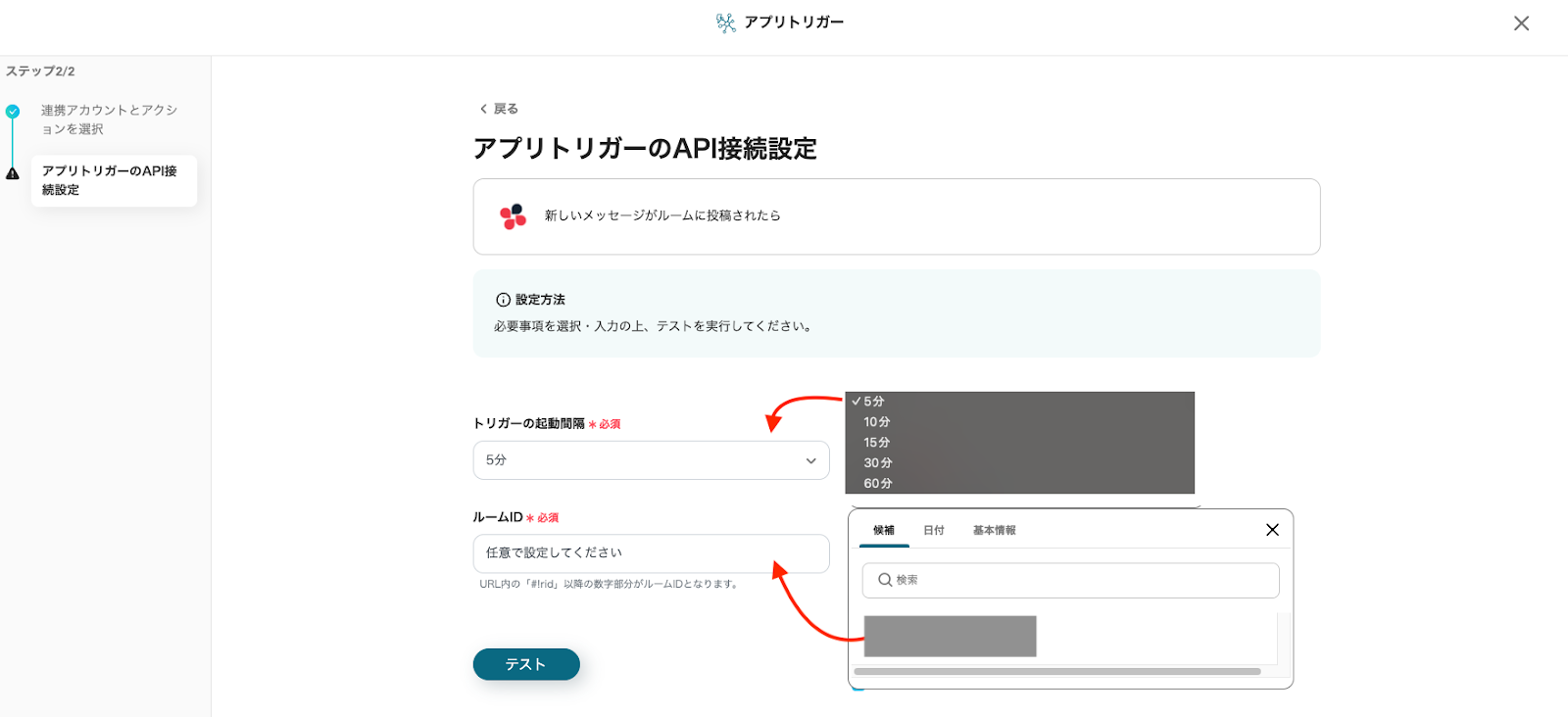The image size is (1568, 717).
Task: Open the トリガーの起動間隔 dropdown
Action: pos(651,460)
